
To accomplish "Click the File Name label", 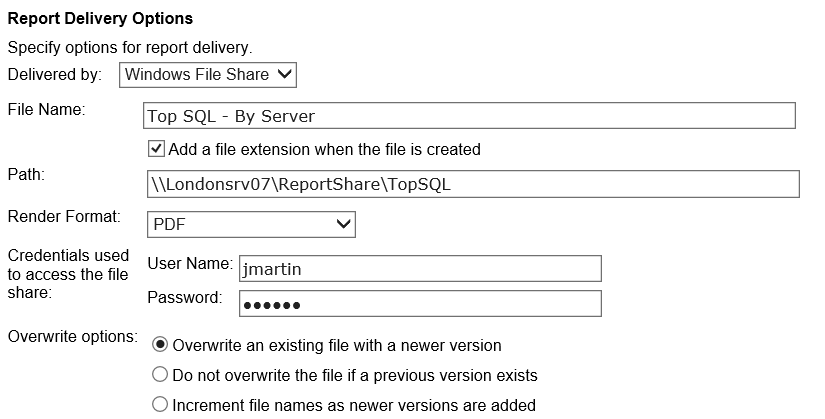I will (46, 109).
